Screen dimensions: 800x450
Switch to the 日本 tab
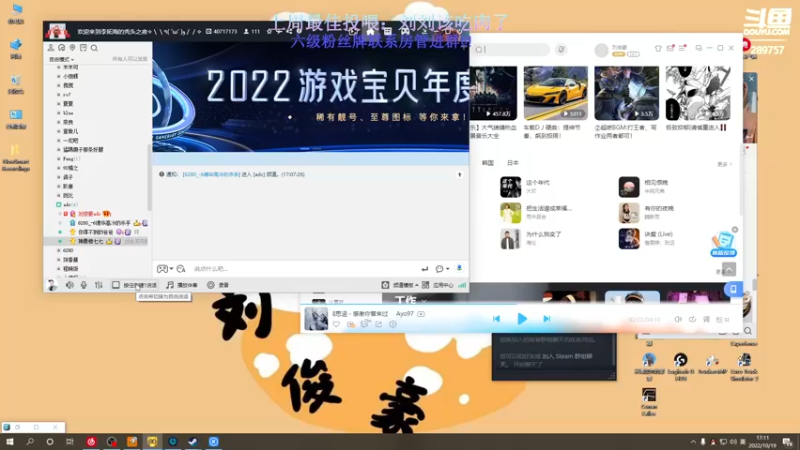point(513,163)
